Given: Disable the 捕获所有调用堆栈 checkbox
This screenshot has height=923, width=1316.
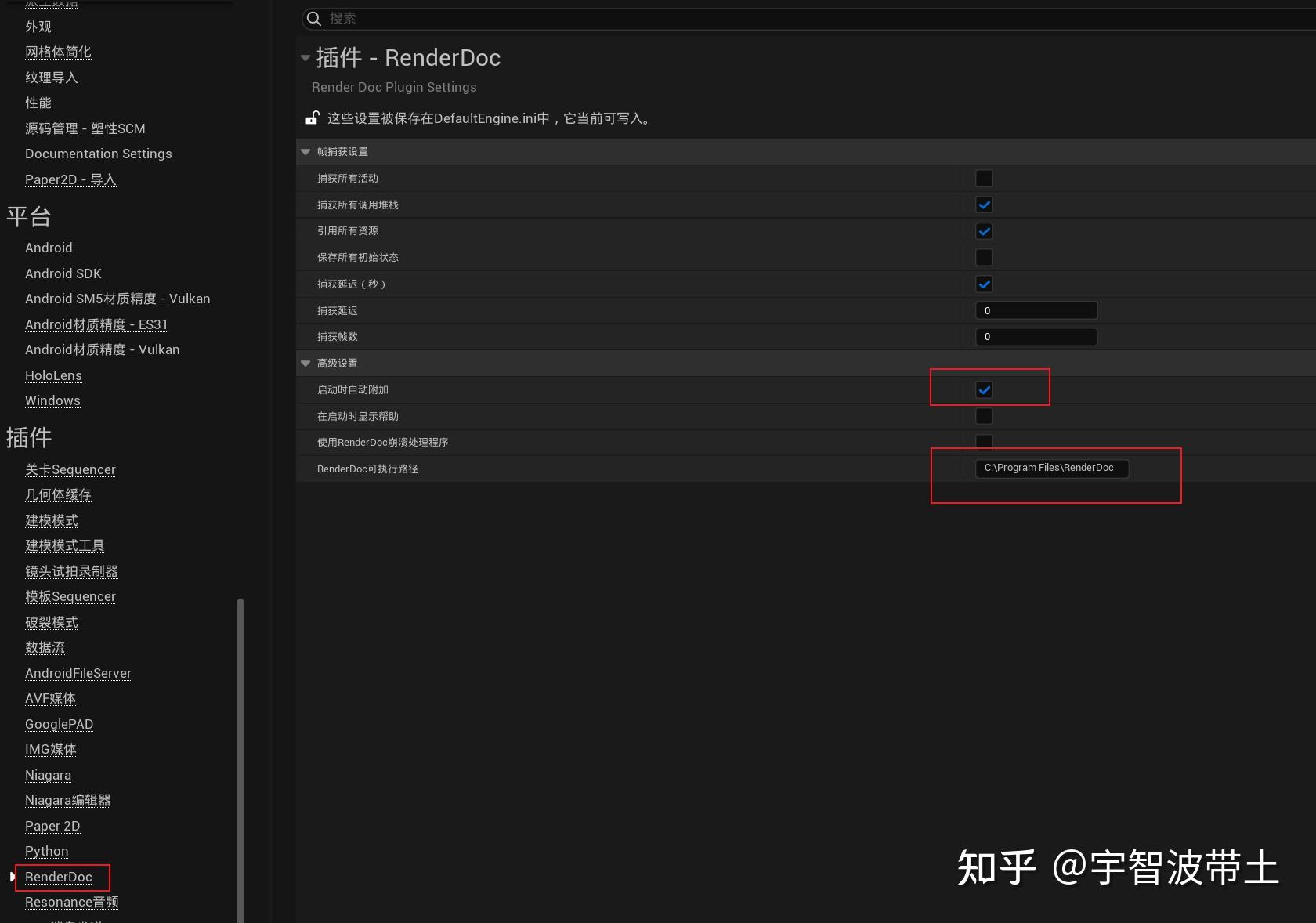Looking at the screenshot, I should click(984, 205).
